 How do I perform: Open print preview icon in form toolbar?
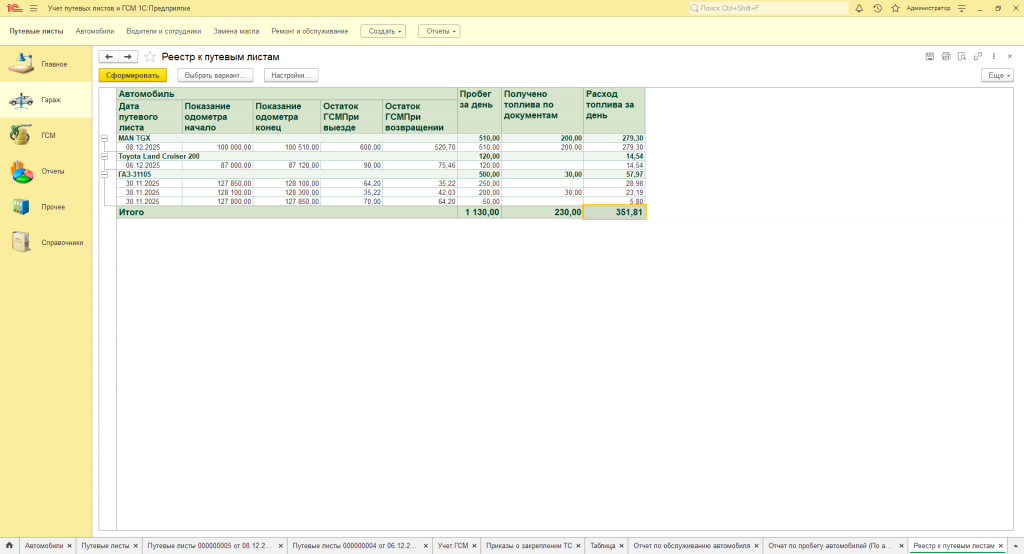(x=962, y=57)
